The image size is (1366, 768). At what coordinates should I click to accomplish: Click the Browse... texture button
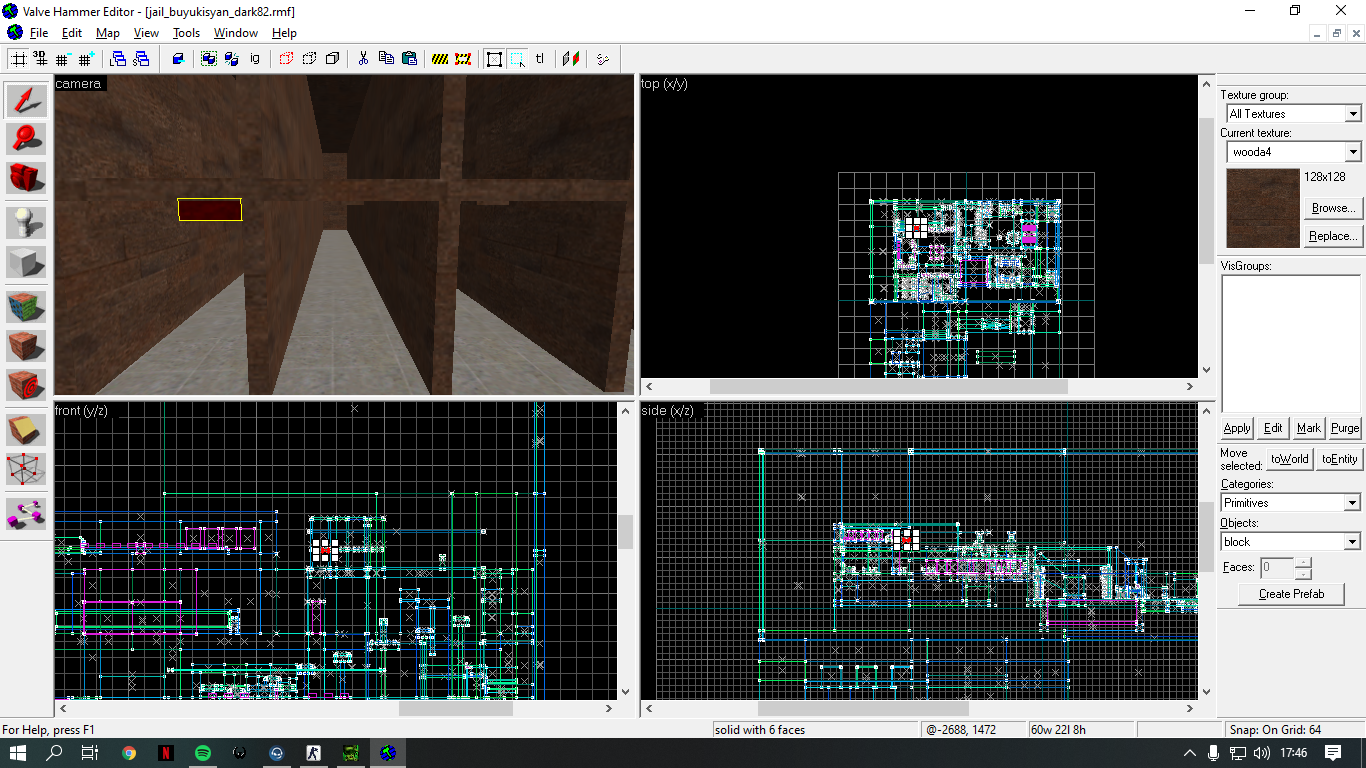pos(1333,208)
